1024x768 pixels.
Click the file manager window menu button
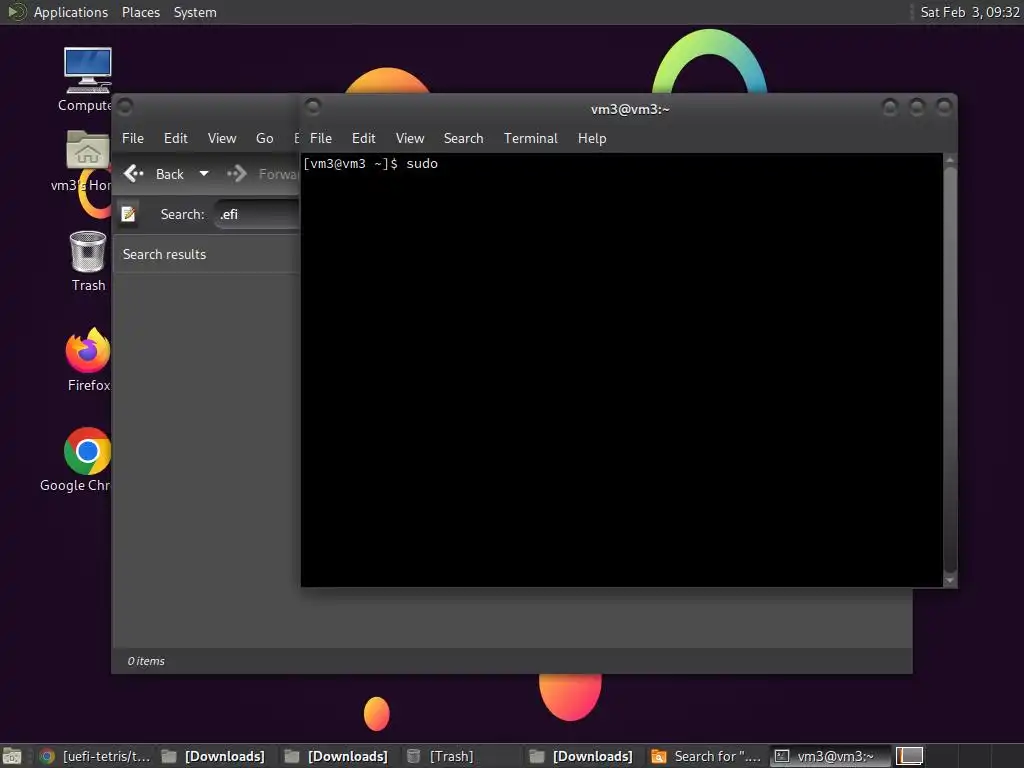click(125, 106)
